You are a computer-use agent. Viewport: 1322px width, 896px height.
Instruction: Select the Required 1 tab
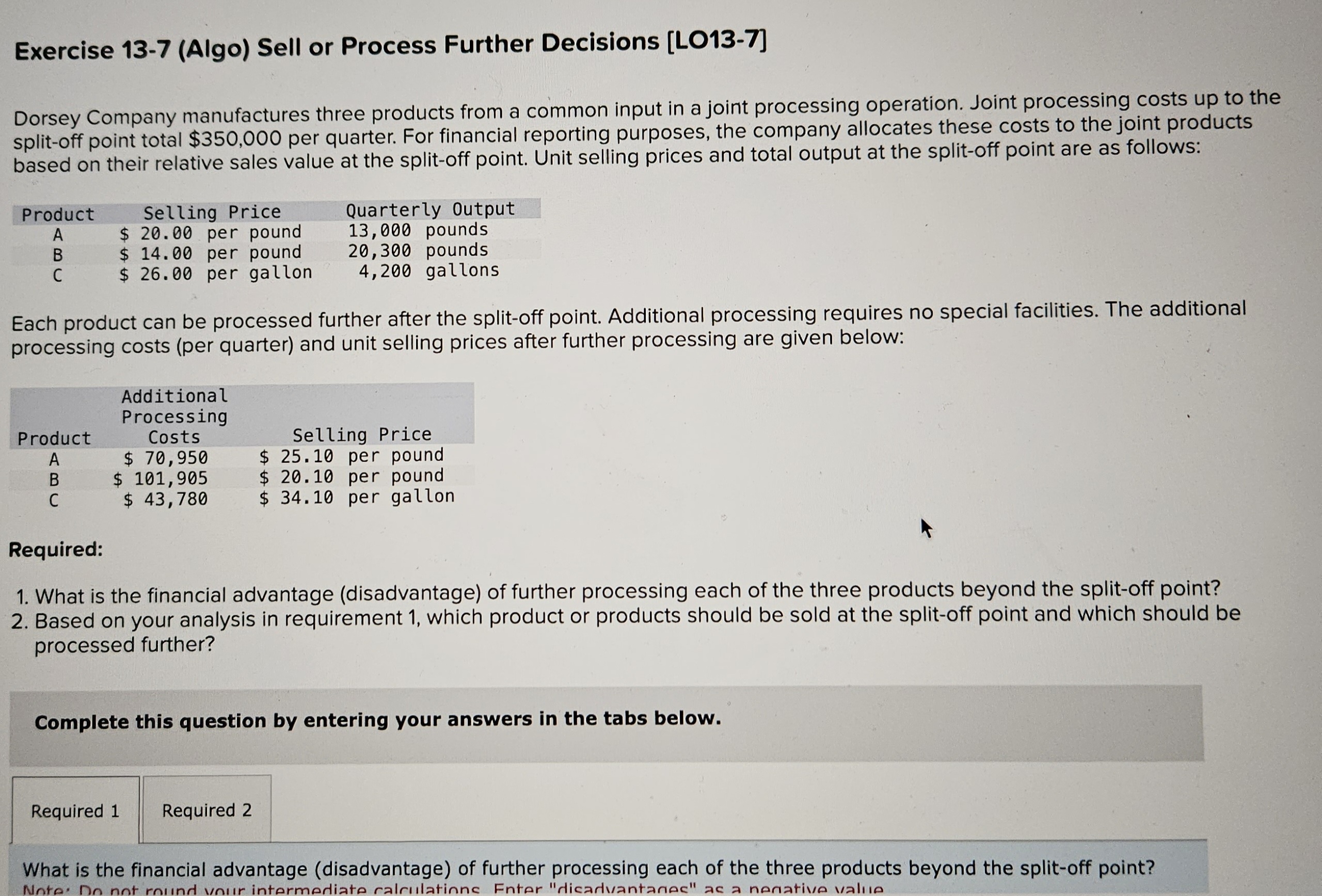point(74,811)
